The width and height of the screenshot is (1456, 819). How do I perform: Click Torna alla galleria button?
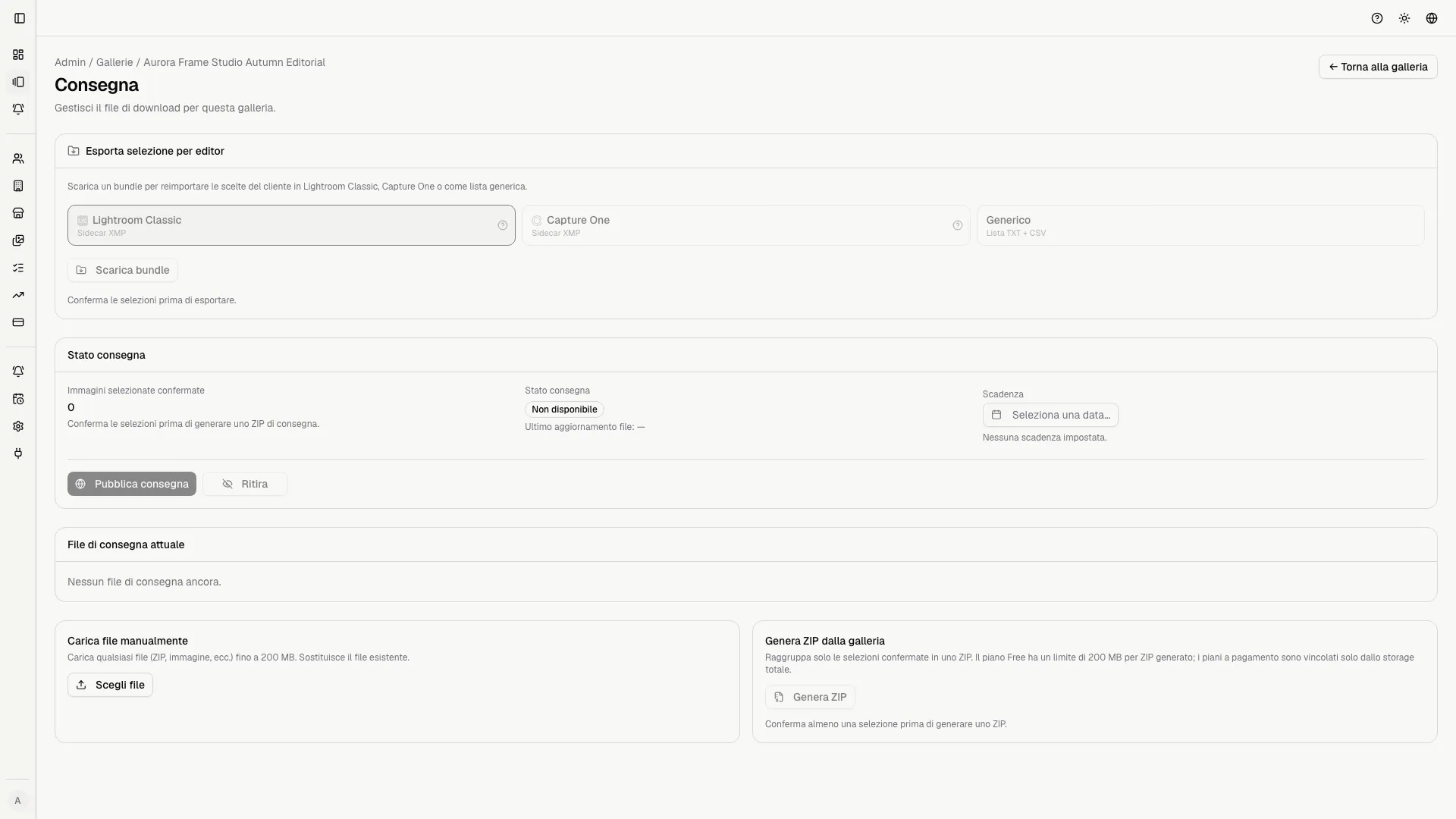point(1378,67)
